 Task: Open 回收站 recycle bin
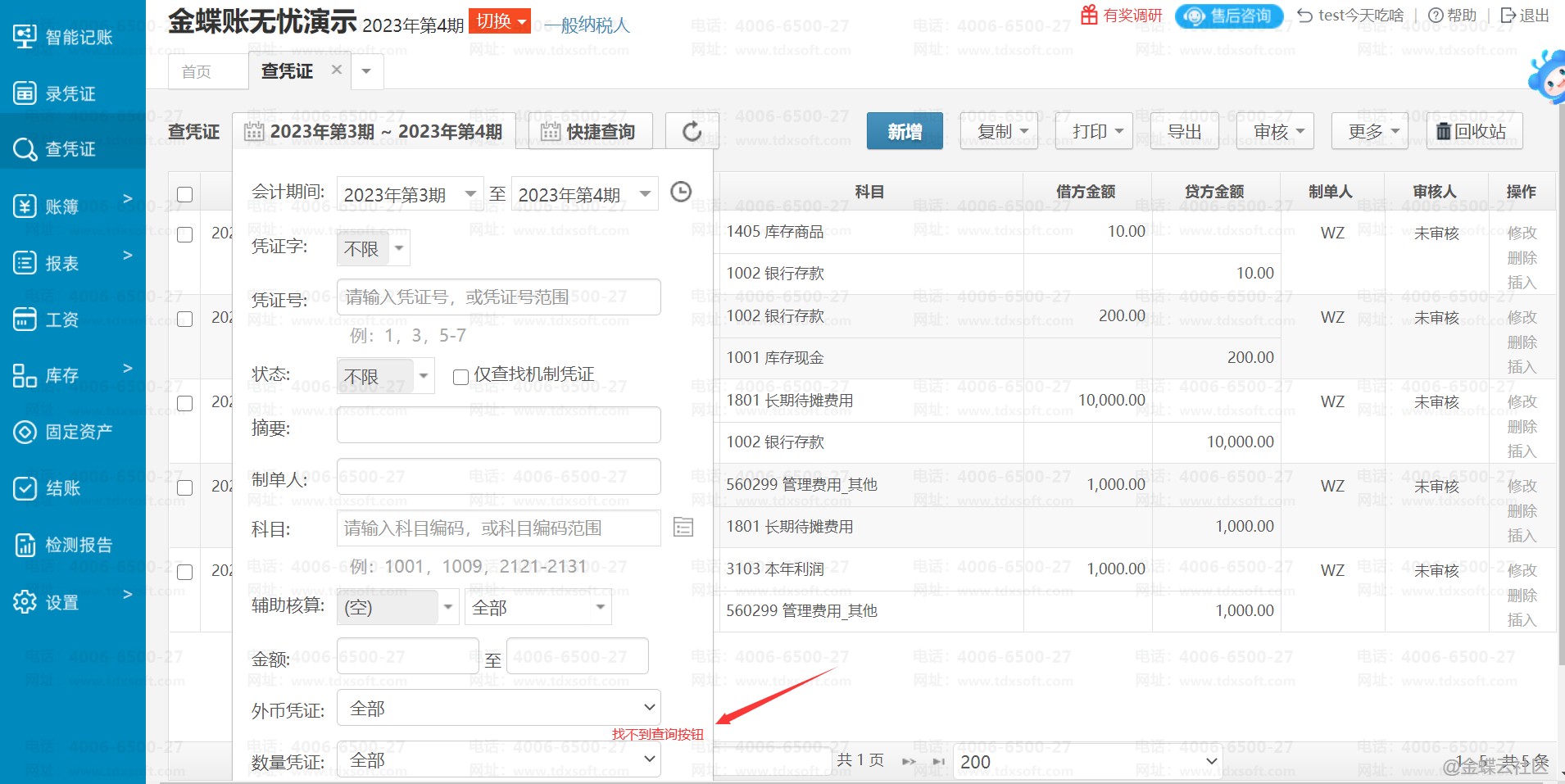coord(1472,132)
